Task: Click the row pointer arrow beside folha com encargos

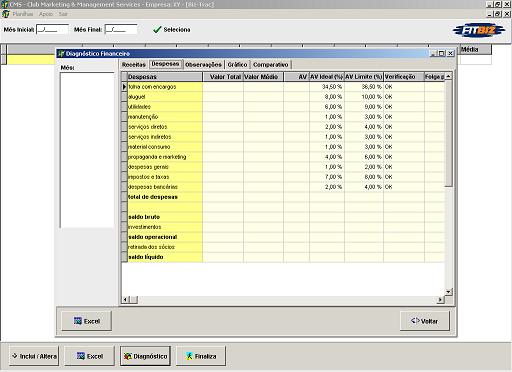Action: 124,87
